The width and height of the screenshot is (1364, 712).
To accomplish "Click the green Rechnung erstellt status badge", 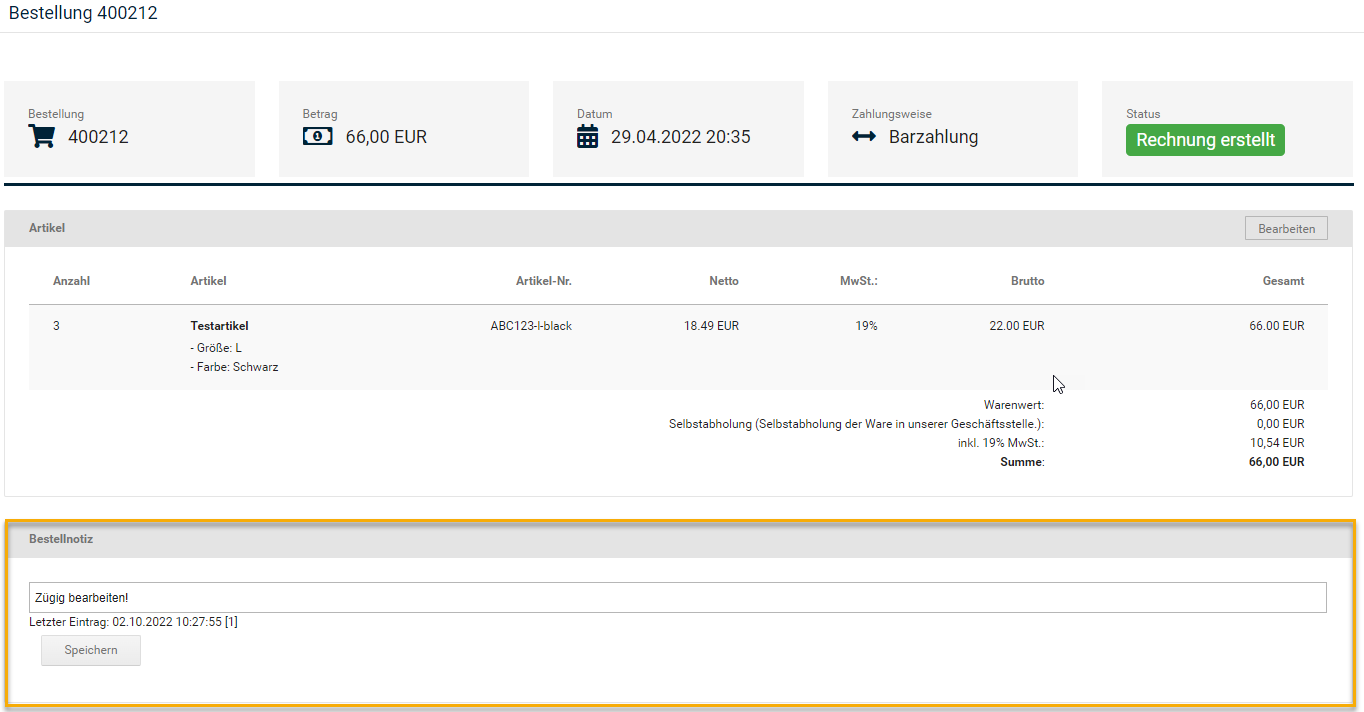I will coord(1205,140).
